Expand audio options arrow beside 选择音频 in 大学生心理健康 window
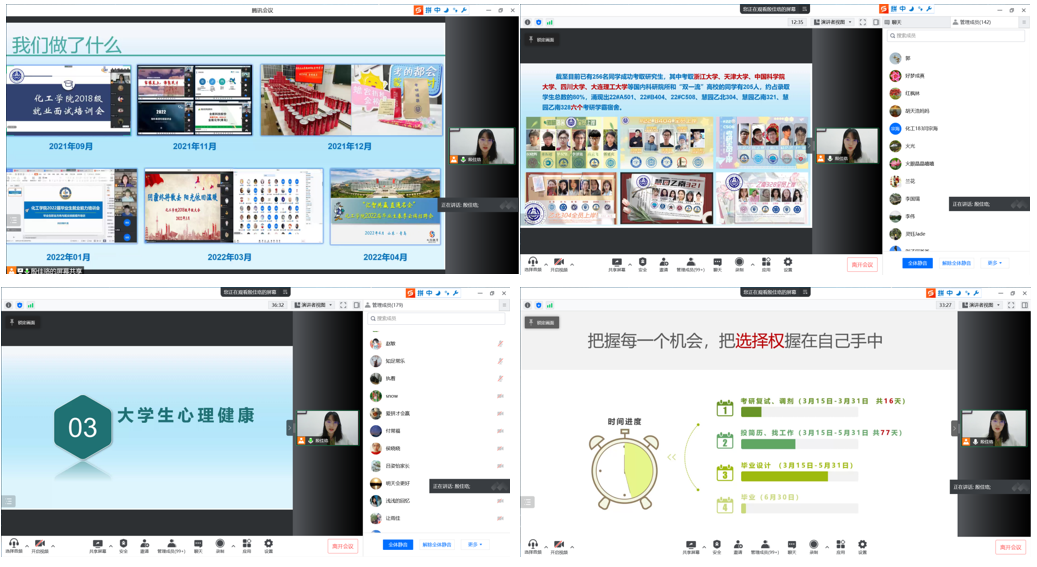Screen dimensions: 1037x567 [x=26, y=546]
